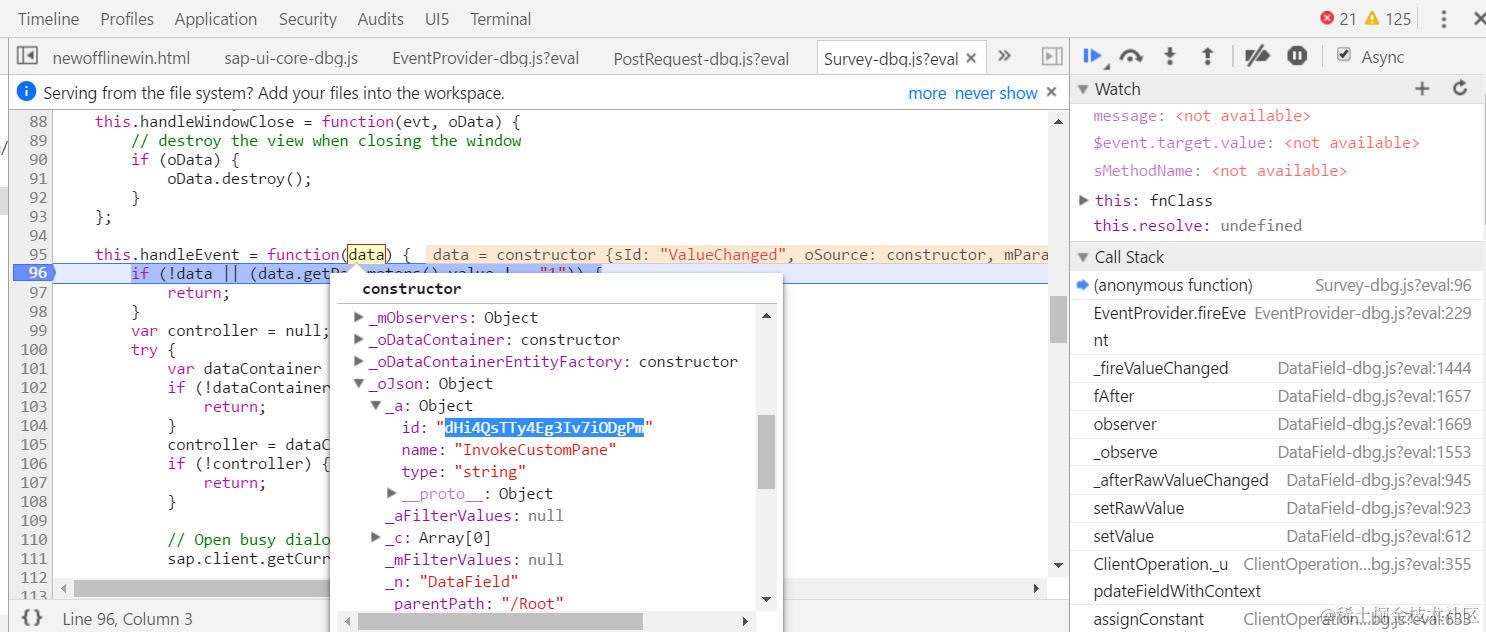The image size is (1486, 632).
Task: Dismiss the workspace info bar
Action: pos(1051,92)
